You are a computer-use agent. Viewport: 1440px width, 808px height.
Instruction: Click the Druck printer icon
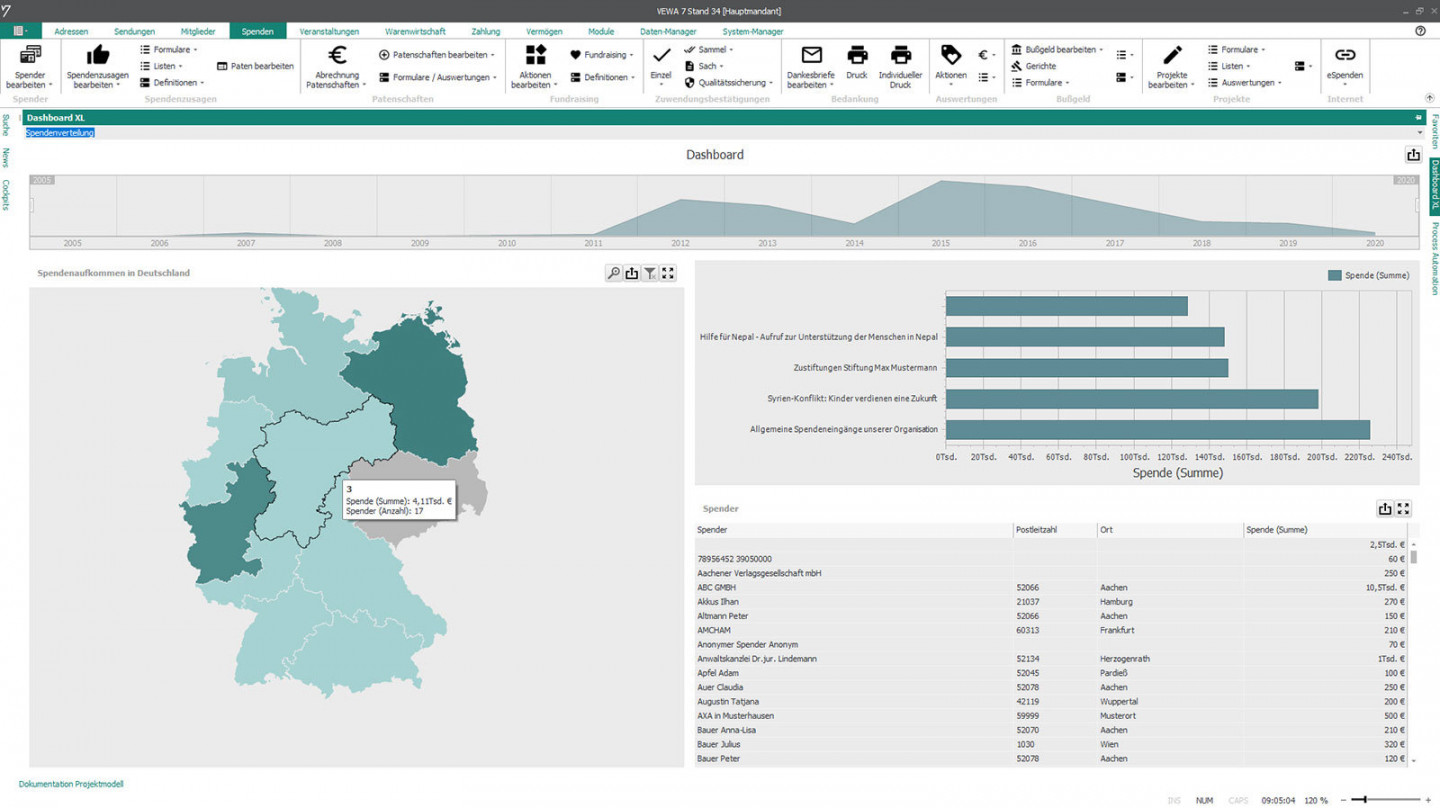857,55
